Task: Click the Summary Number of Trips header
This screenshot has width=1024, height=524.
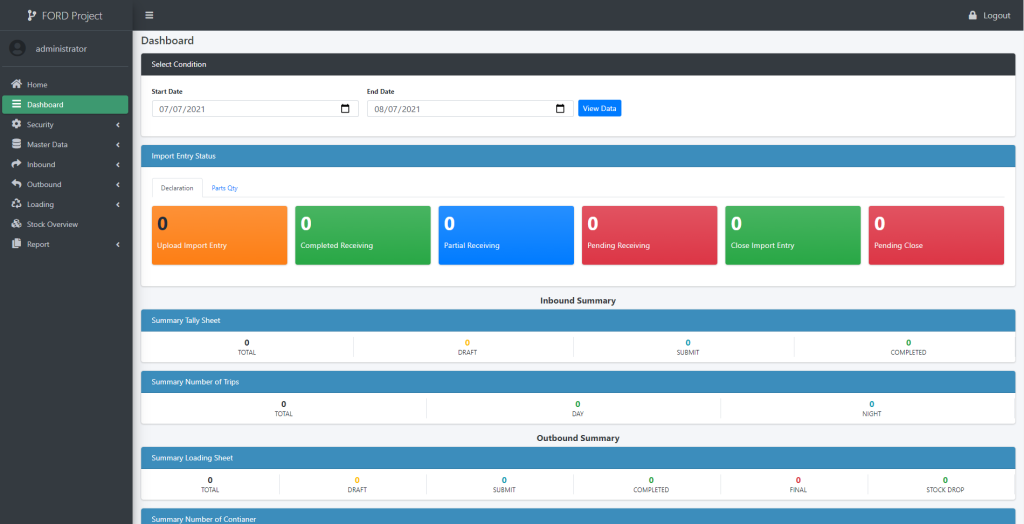Action: (578, 382)
